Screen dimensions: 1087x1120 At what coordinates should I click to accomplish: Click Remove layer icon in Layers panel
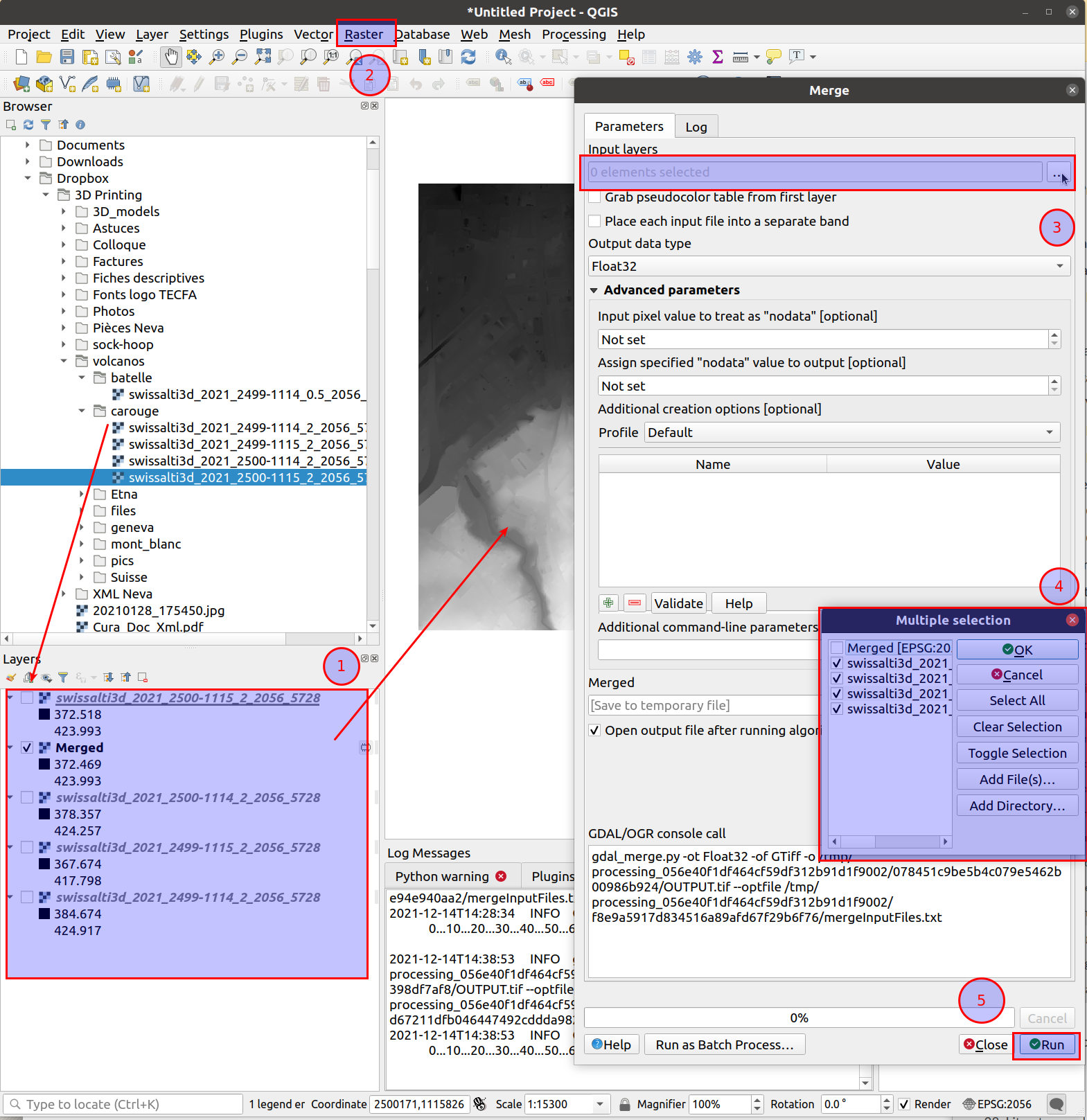pos(143,677)
